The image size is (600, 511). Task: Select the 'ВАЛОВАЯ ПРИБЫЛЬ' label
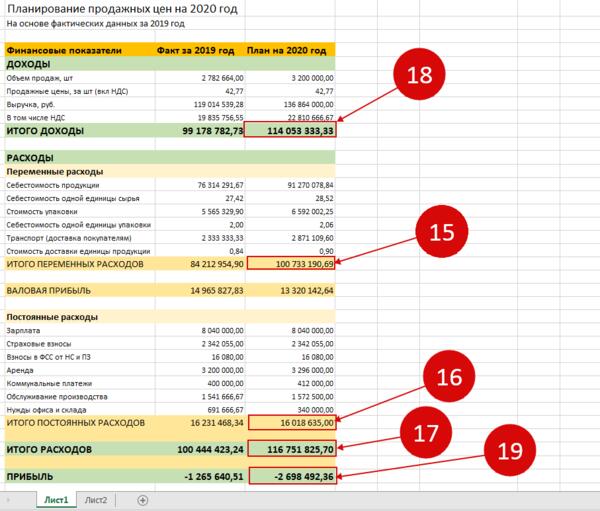click(49, 291)
